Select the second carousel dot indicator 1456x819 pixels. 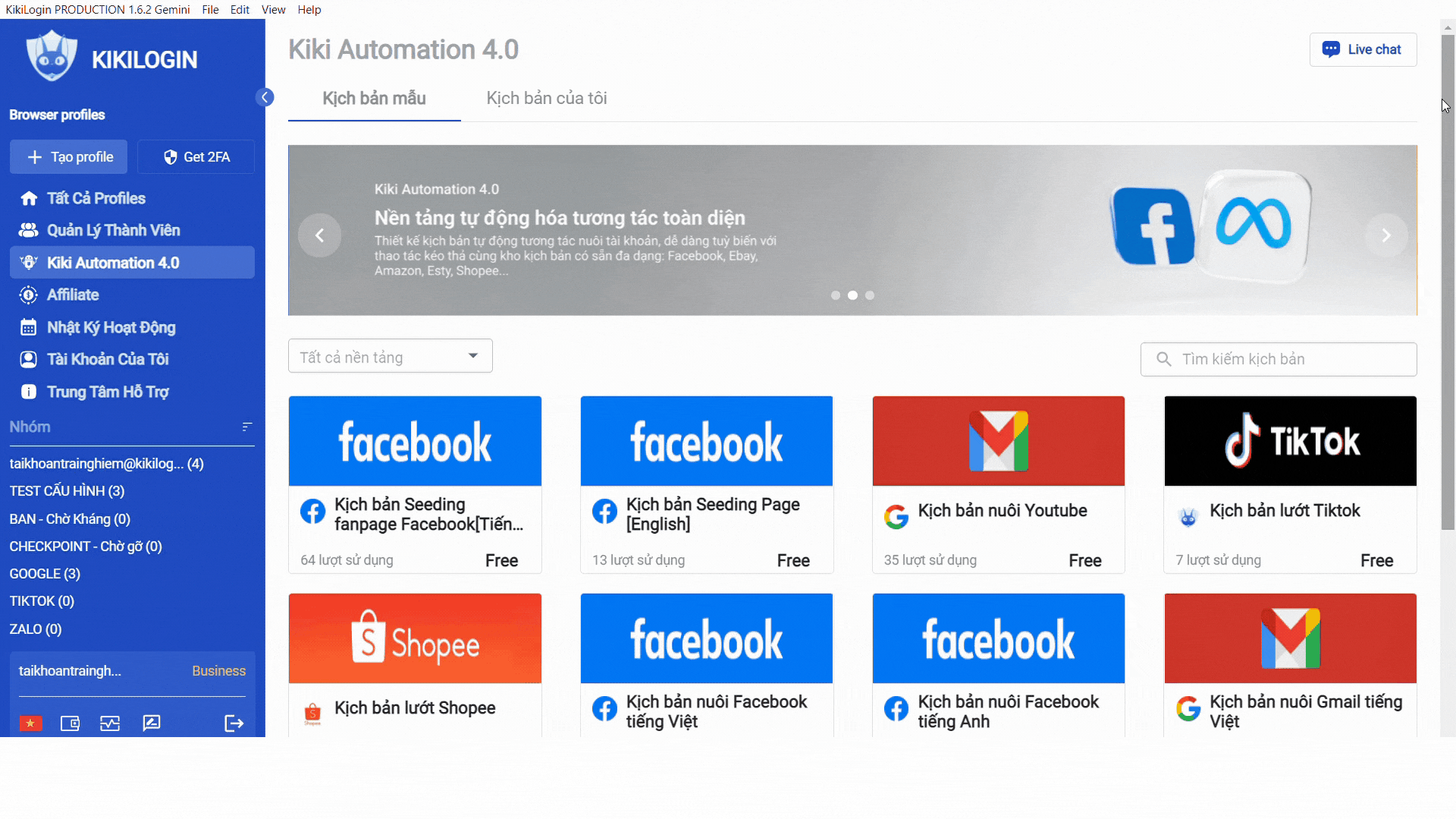(x=853, y=295)
